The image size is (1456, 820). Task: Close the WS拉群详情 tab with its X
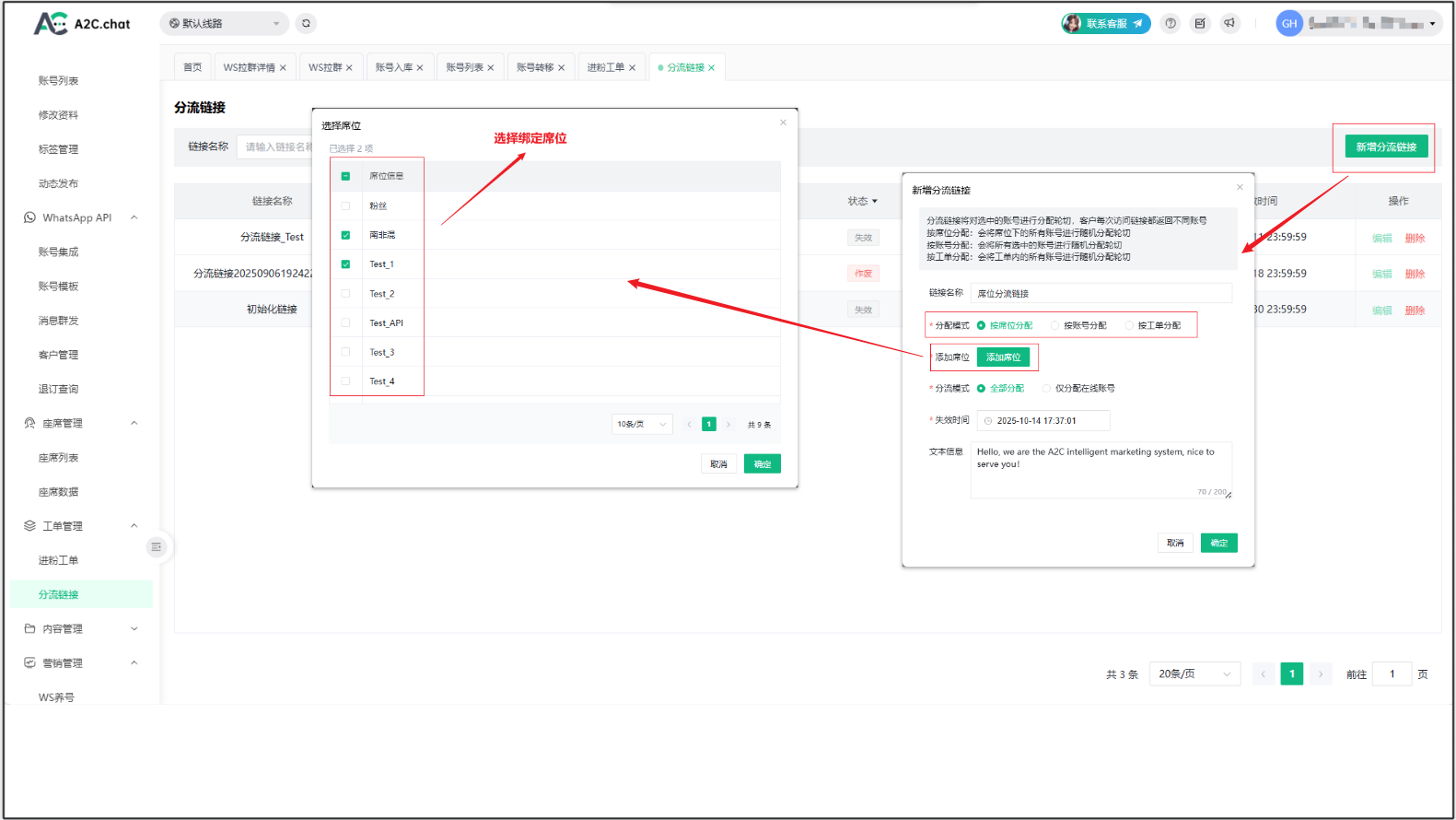[283, 68]
